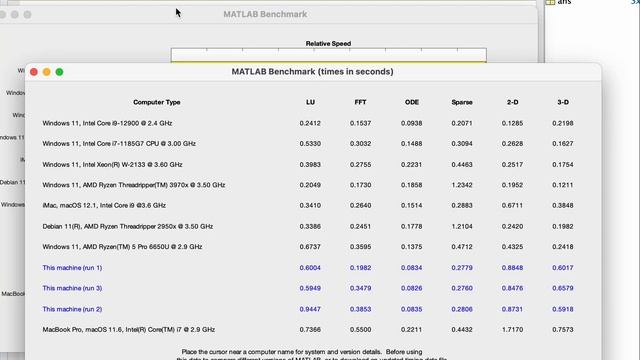Click 2-D value 0.2628 for i7-1185G7
Image resolution: width=640 pixels, height=360 pixels.
tap(512, 144)
